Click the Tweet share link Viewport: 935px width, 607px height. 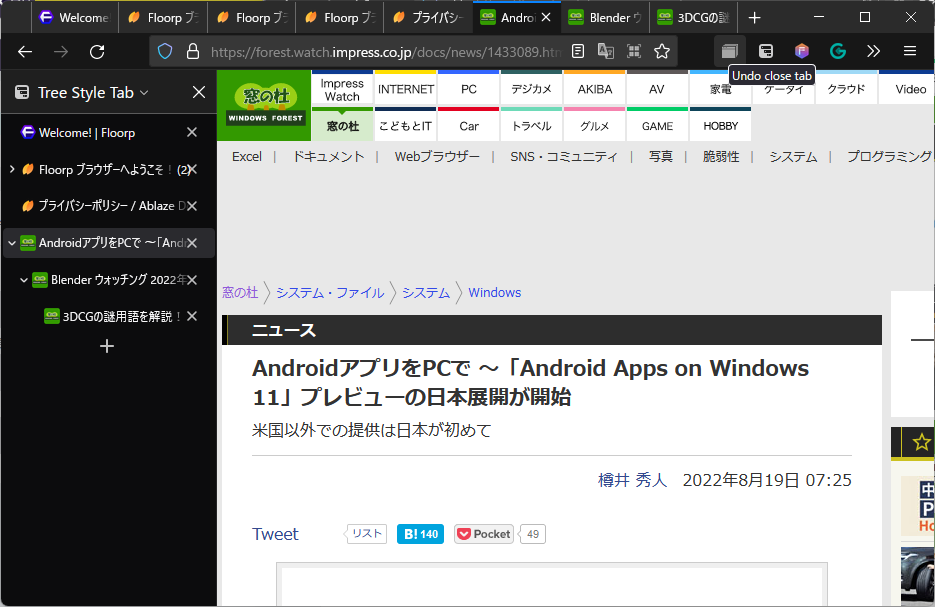click(x=275, y=534)
